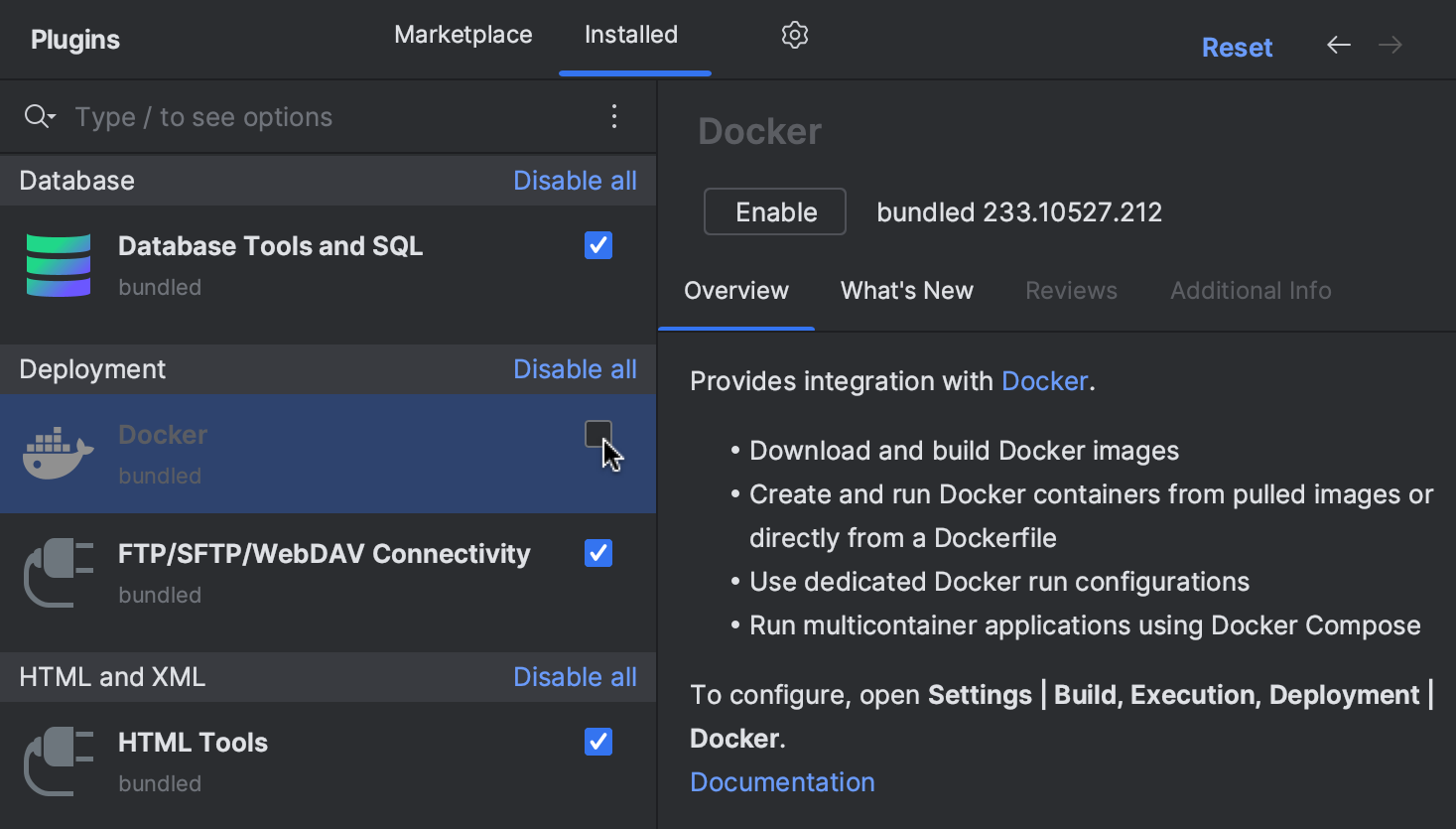This screenshot has height=829, width=1456.
Task: Open the Docker plugin Documentation link
Action: [x=781, y=781]
